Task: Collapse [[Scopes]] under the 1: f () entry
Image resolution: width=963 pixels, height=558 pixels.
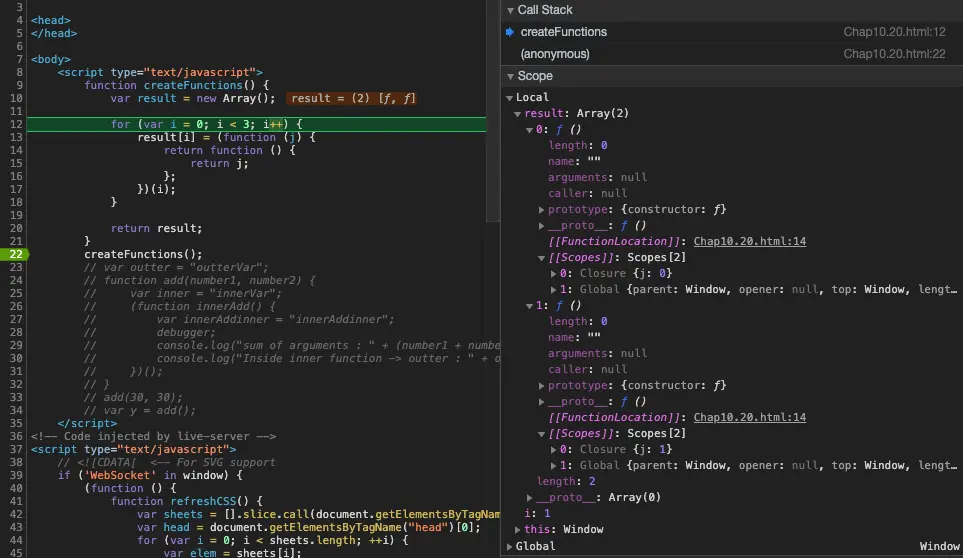Action: (541, 434)
